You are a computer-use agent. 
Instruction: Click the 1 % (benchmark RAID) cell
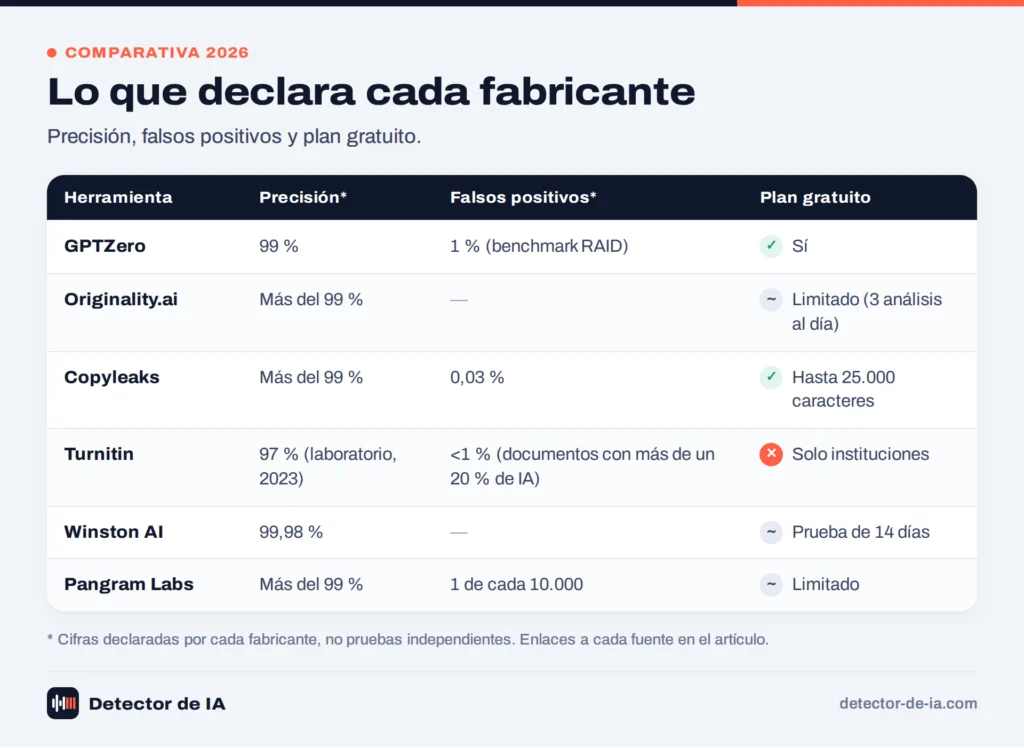click(539, 246)
